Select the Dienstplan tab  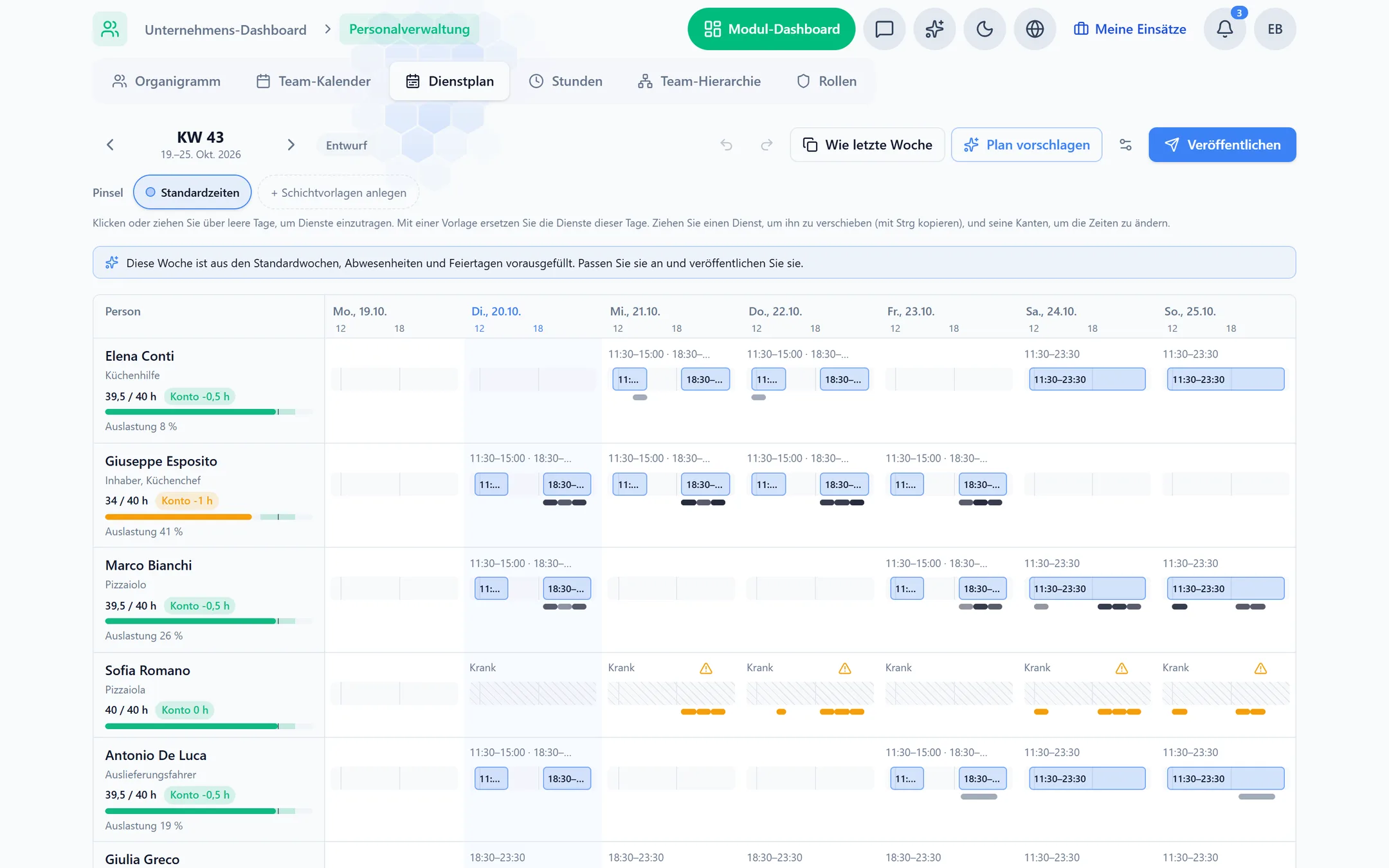click(449, 81)
